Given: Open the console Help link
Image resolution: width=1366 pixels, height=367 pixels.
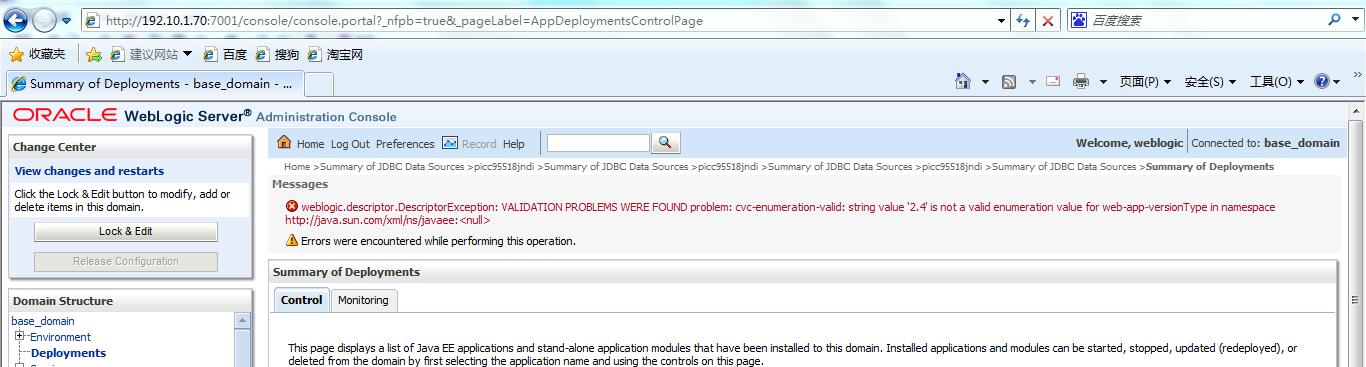Looking at the screenshot, I should click(x=513, y=144).
